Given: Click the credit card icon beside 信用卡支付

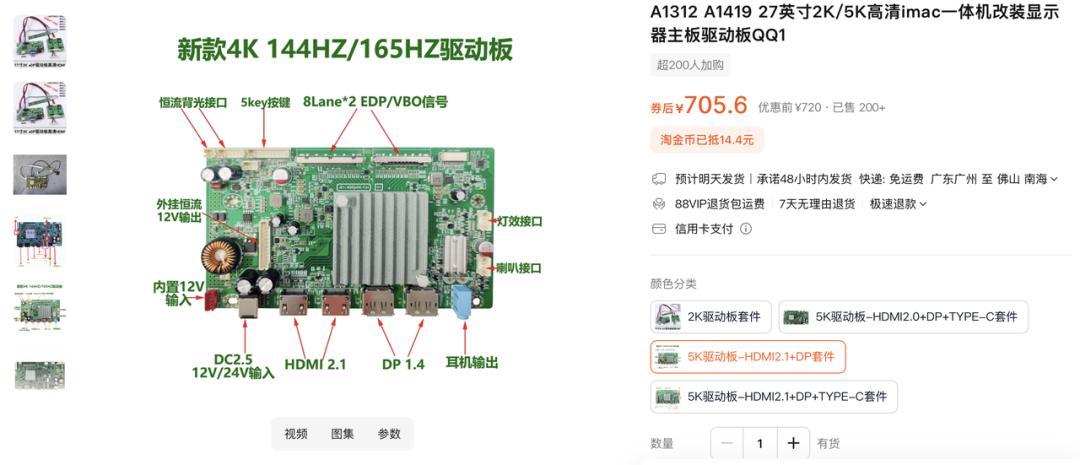Looking at the screenshot, I should pyautogui.click(x=658, y=229).
